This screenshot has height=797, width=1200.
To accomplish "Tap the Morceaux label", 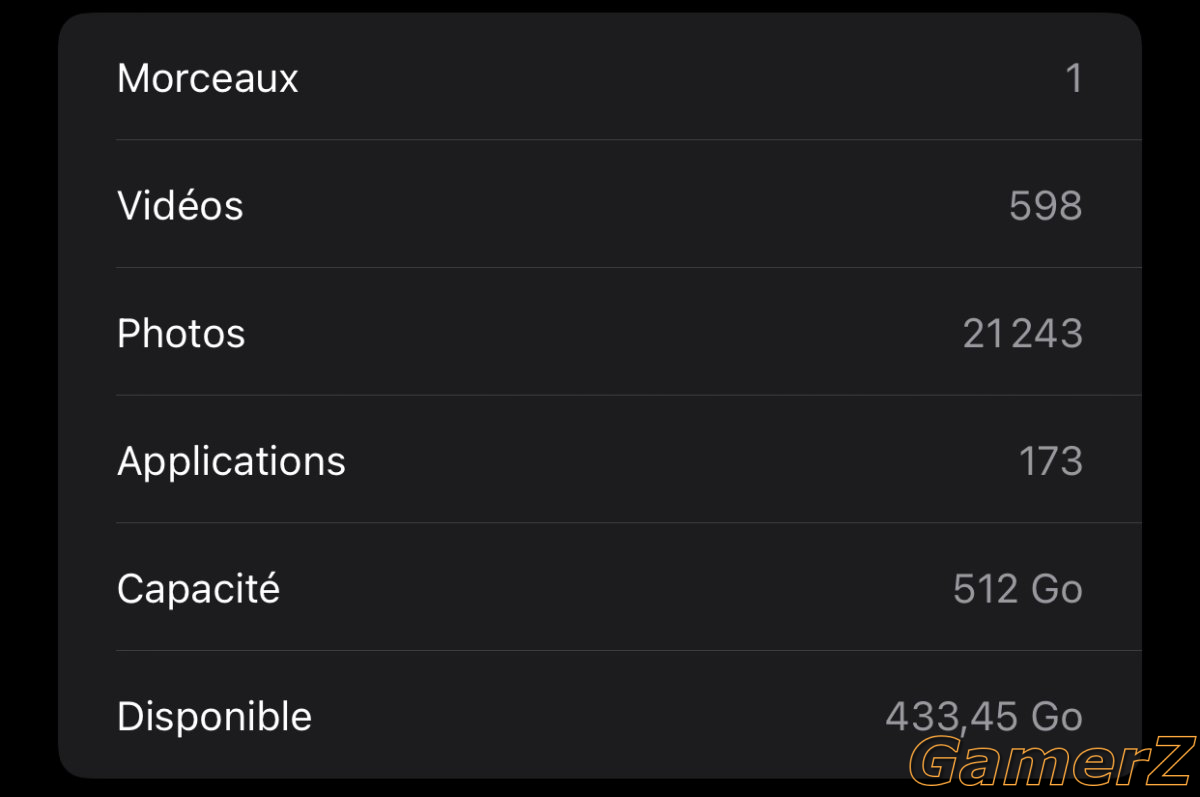I will pyautogui.click(x=208, y=78).
